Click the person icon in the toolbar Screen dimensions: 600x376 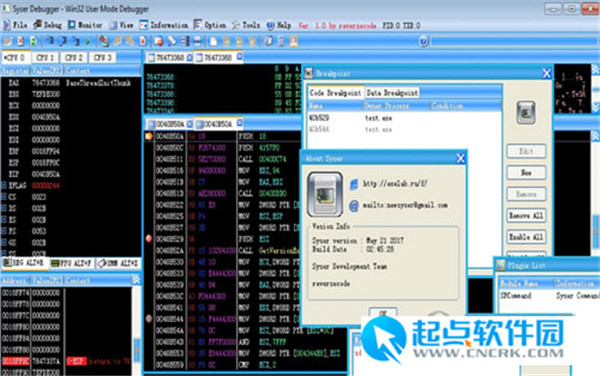293,41
